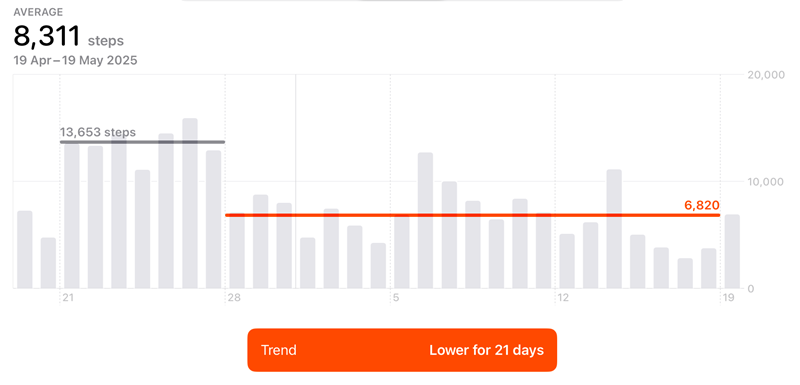Screen dimensions: 800x385
Task: Click the 28 date label on the axis
Action: [x=234, y=298]
